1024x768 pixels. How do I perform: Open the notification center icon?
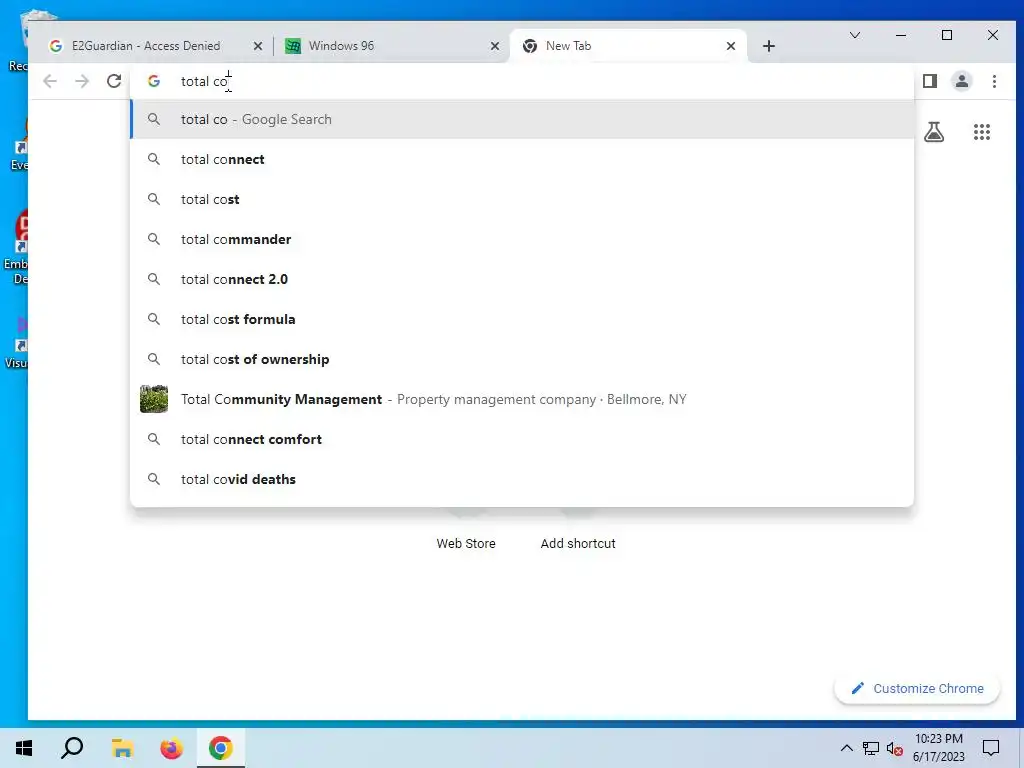pos(991,748)
